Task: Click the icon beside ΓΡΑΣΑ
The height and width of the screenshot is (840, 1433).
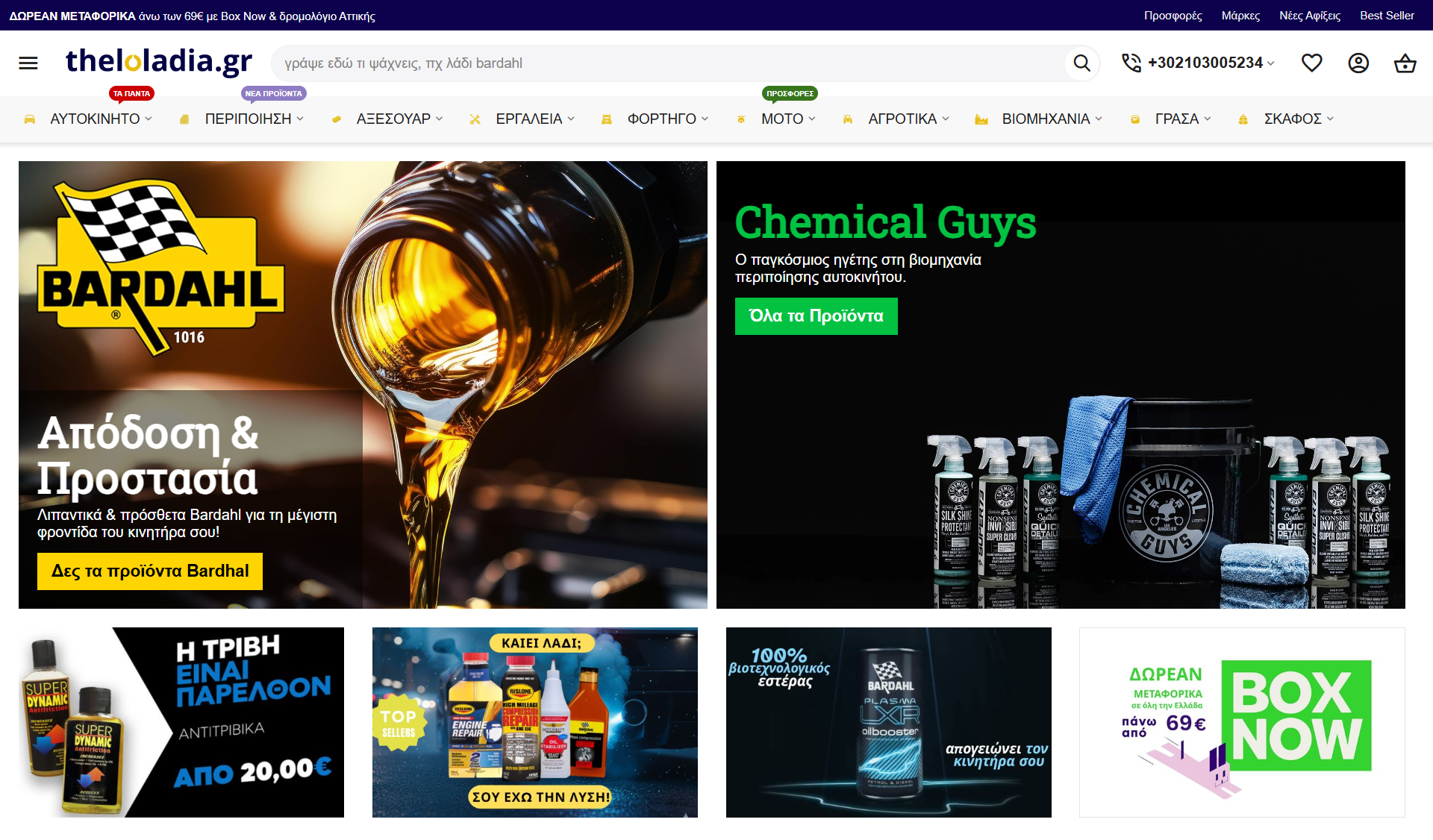Action: coord(1135,119)
